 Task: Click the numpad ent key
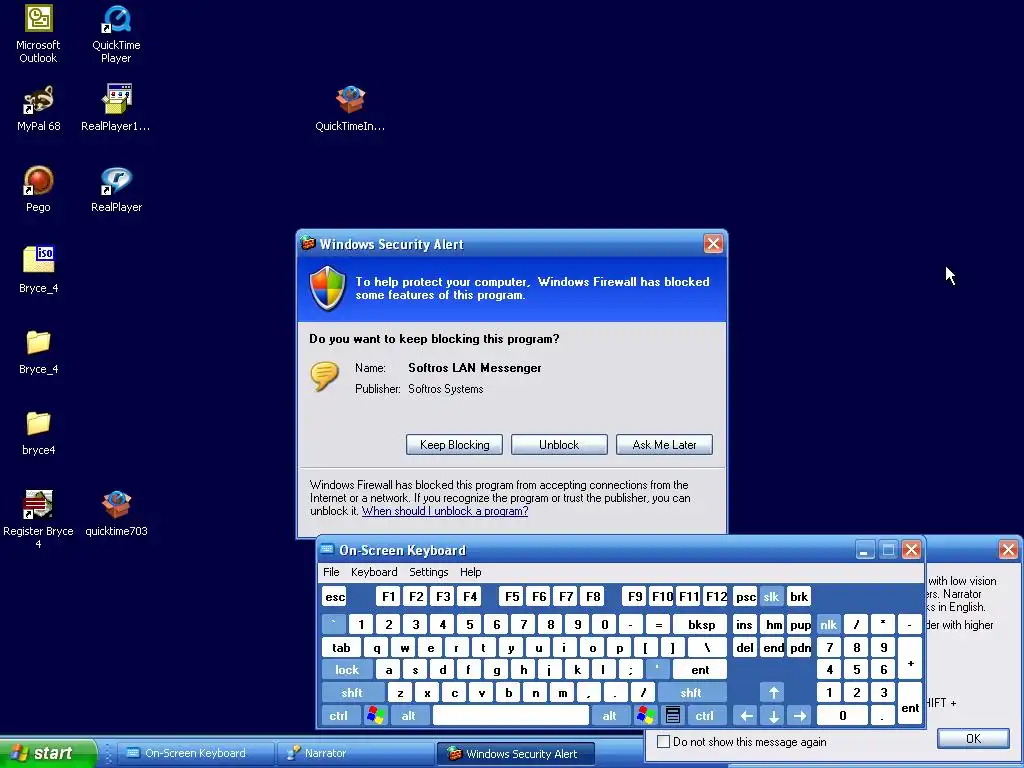[910, 704]
